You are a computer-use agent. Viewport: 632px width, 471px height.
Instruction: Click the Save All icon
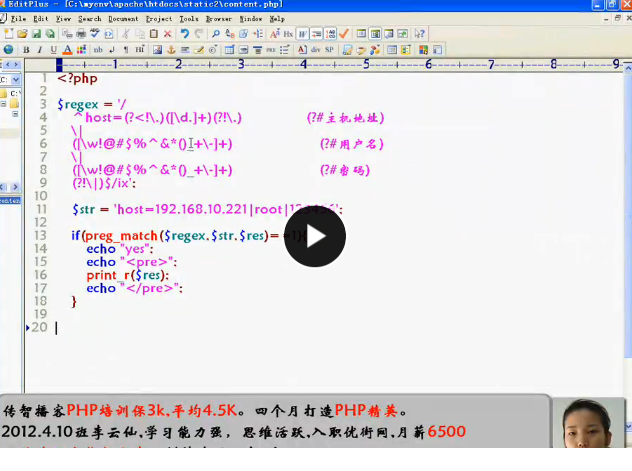point(50,34)
